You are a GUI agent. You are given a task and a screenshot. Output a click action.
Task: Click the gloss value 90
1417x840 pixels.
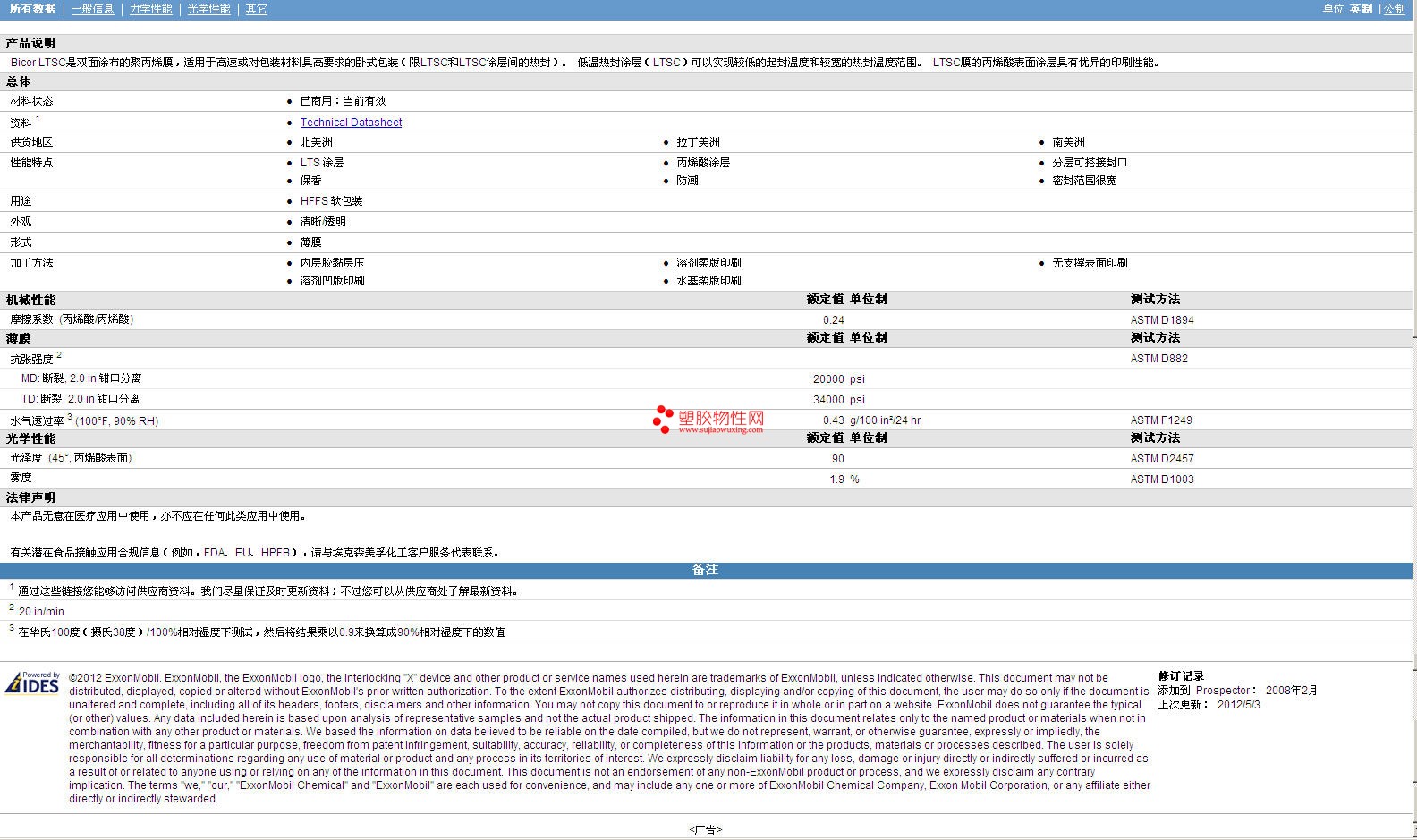tap(838, 459)
